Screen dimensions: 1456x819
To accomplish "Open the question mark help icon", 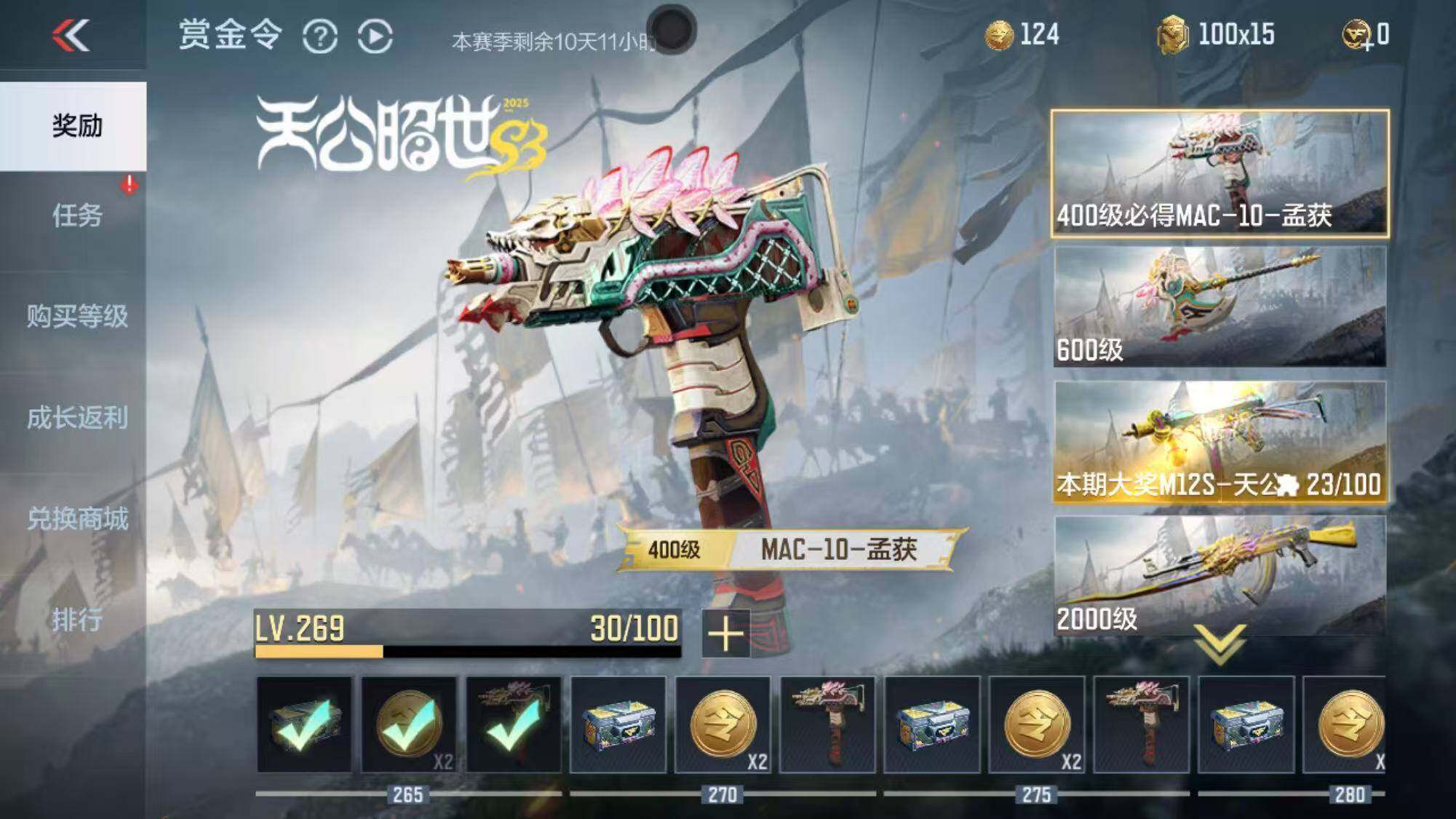I will point(319,36).
